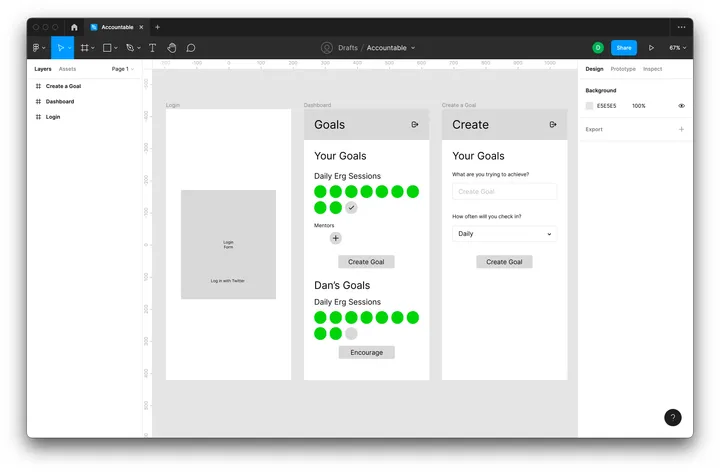The width and height of the screenshot is (720, 473).
Task: Click frame icon beside Login layer
Action: coord(38,117)
